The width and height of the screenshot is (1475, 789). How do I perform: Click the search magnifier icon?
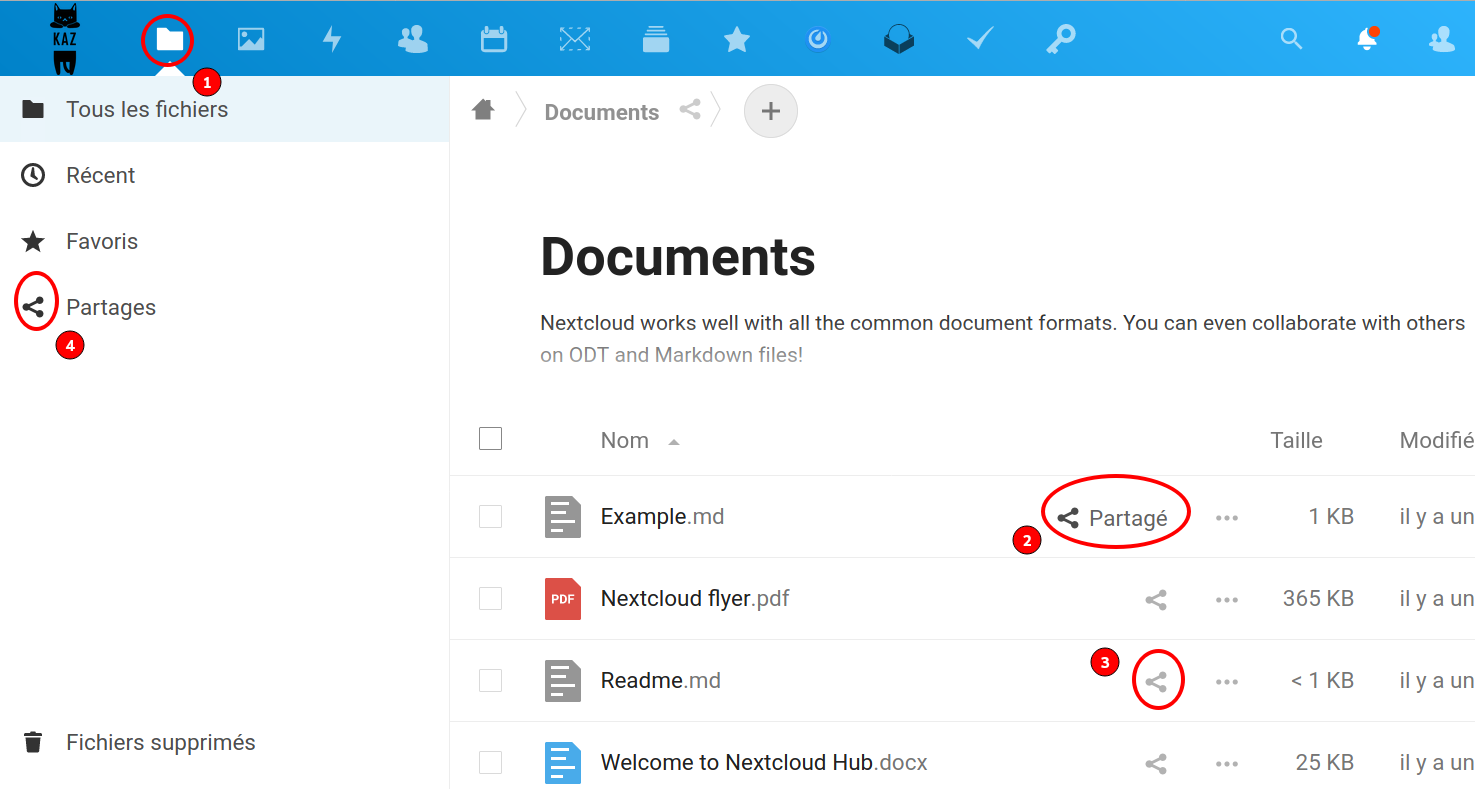(x=1291, y=39)
